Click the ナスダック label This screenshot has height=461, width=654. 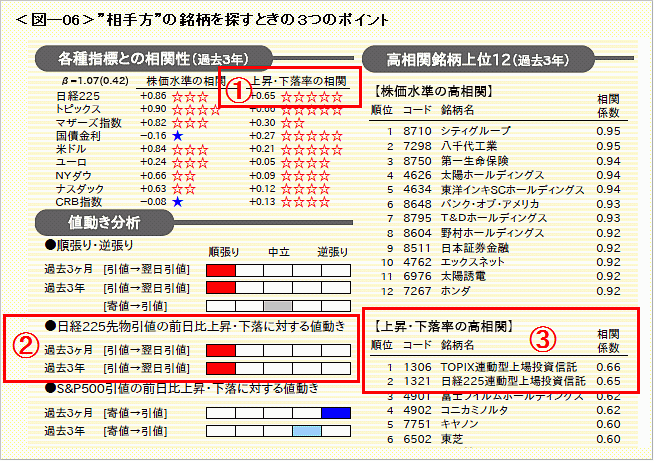80,189
